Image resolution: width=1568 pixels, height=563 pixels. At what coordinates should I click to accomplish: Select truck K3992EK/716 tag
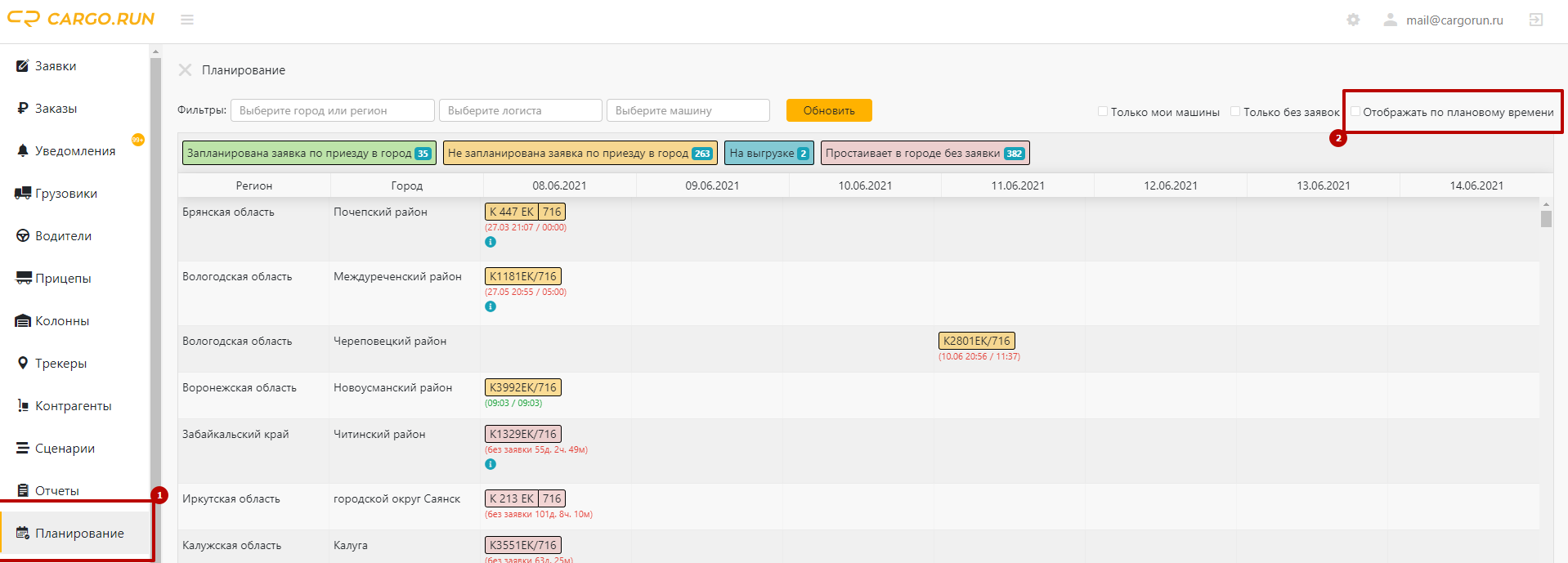click(523, 387)
